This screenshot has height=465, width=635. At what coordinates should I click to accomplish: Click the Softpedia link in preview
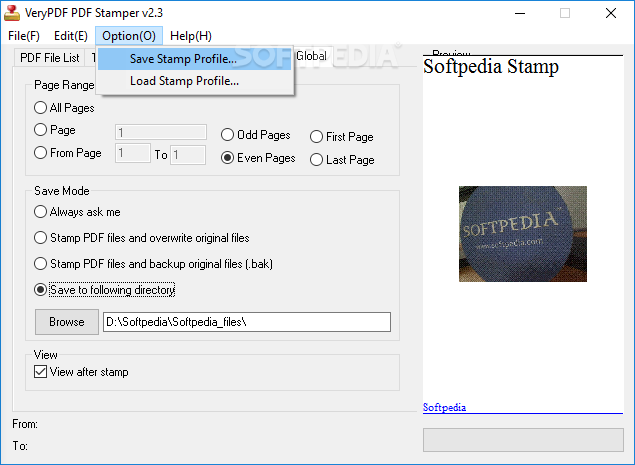click(x=444, y=407)
